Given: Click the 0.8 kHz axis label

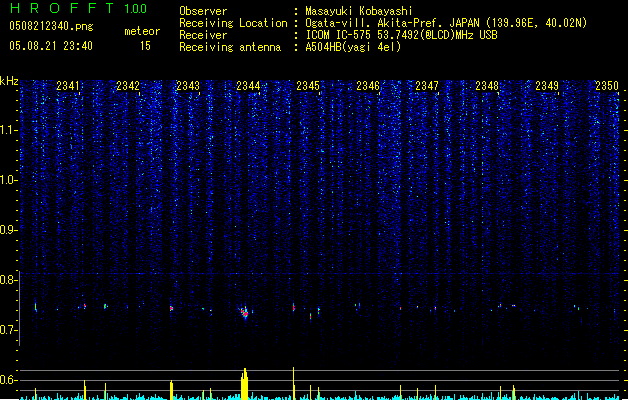Looking at the screenshot, I should tap(9, 280).
